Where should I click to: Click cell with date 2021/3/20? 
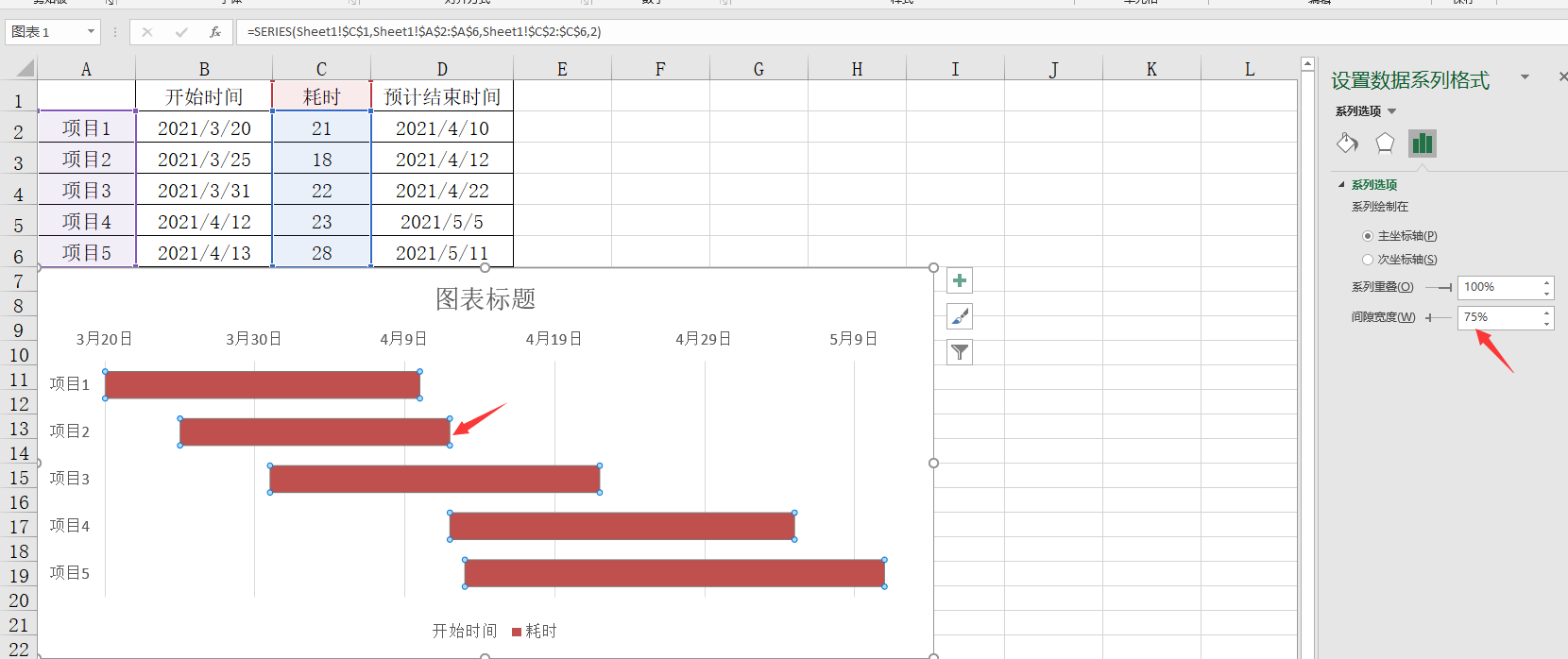tap(204, 128)
